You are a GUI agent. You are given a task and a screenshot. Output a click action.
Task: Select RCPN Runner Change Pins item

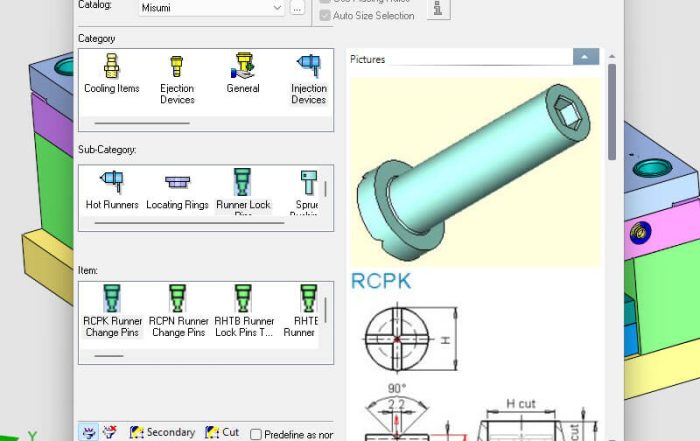click(177, 310)
